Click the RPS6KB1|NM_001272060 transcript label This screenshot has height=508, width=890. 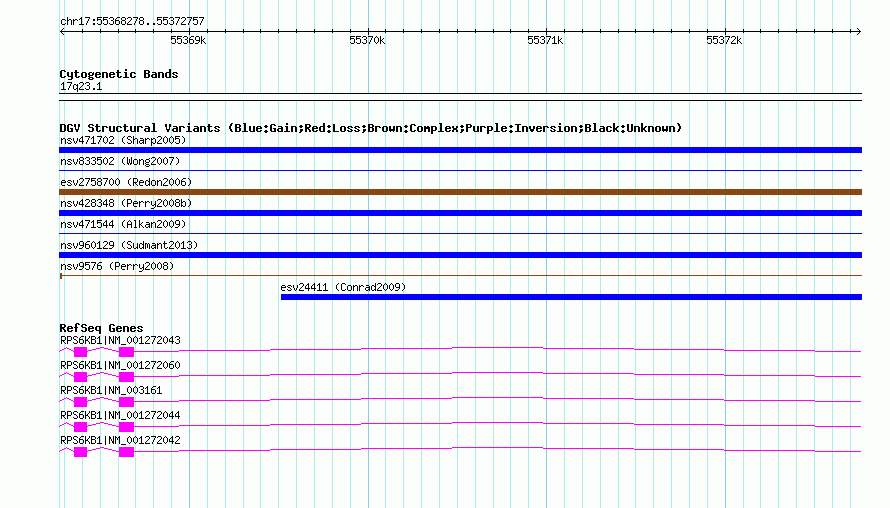click(120, 366)
